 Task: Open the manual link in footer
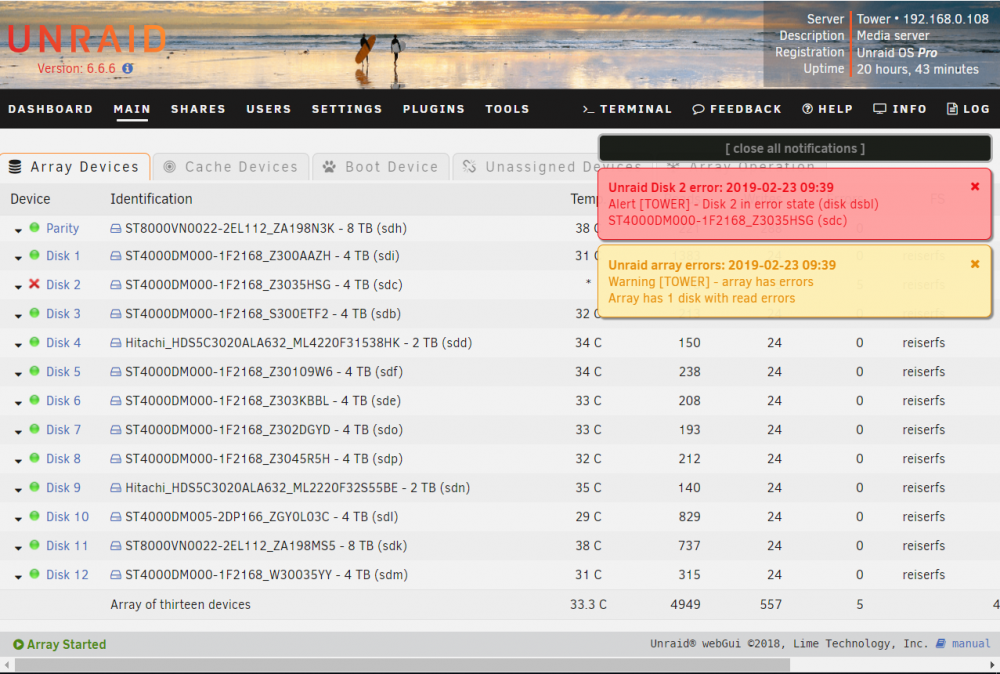click(x=971, y=644)
